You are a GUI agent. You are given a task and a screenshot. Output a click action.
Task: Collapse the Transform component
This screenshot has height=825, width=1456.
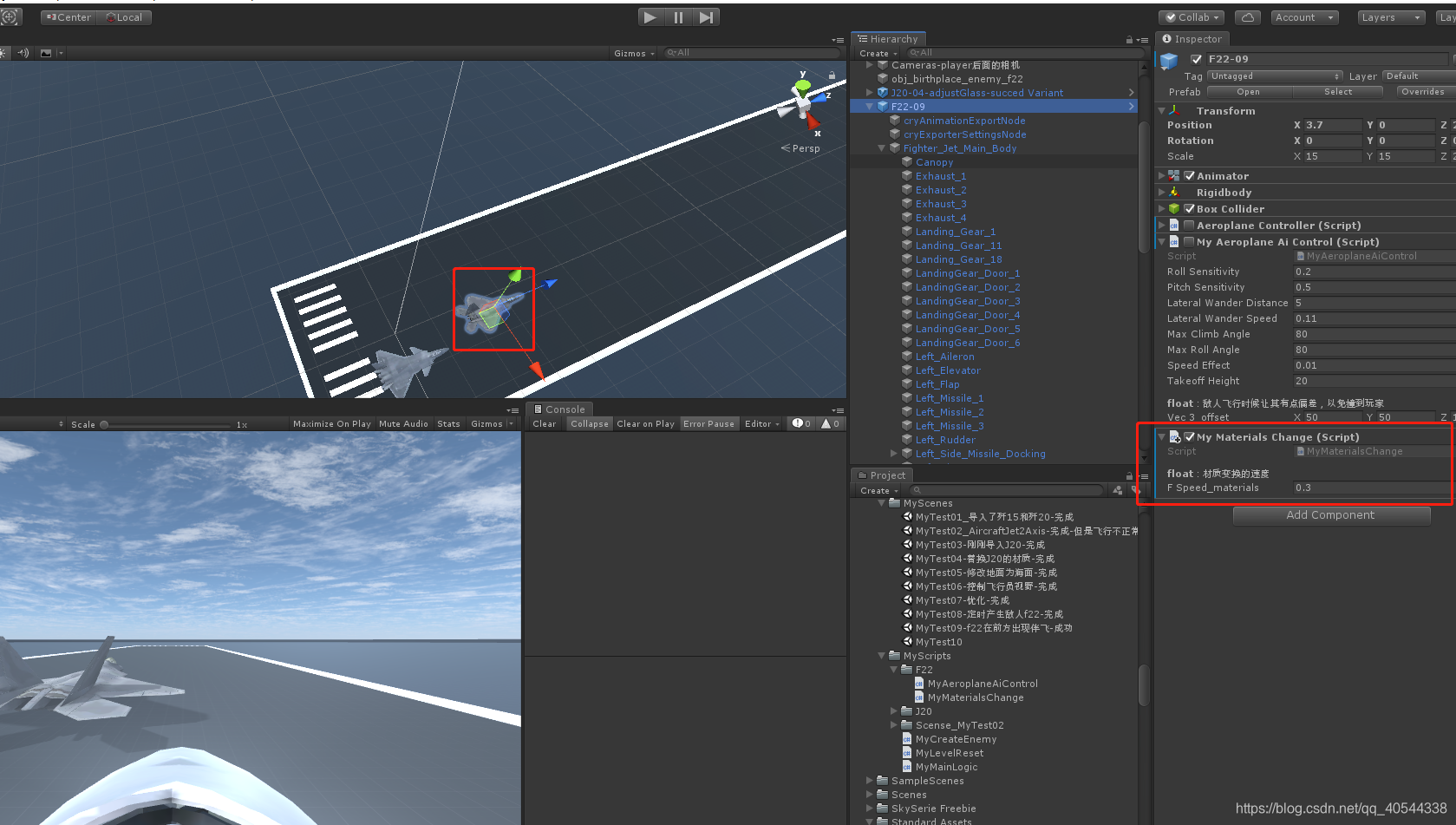click(x=1162, y=111)
